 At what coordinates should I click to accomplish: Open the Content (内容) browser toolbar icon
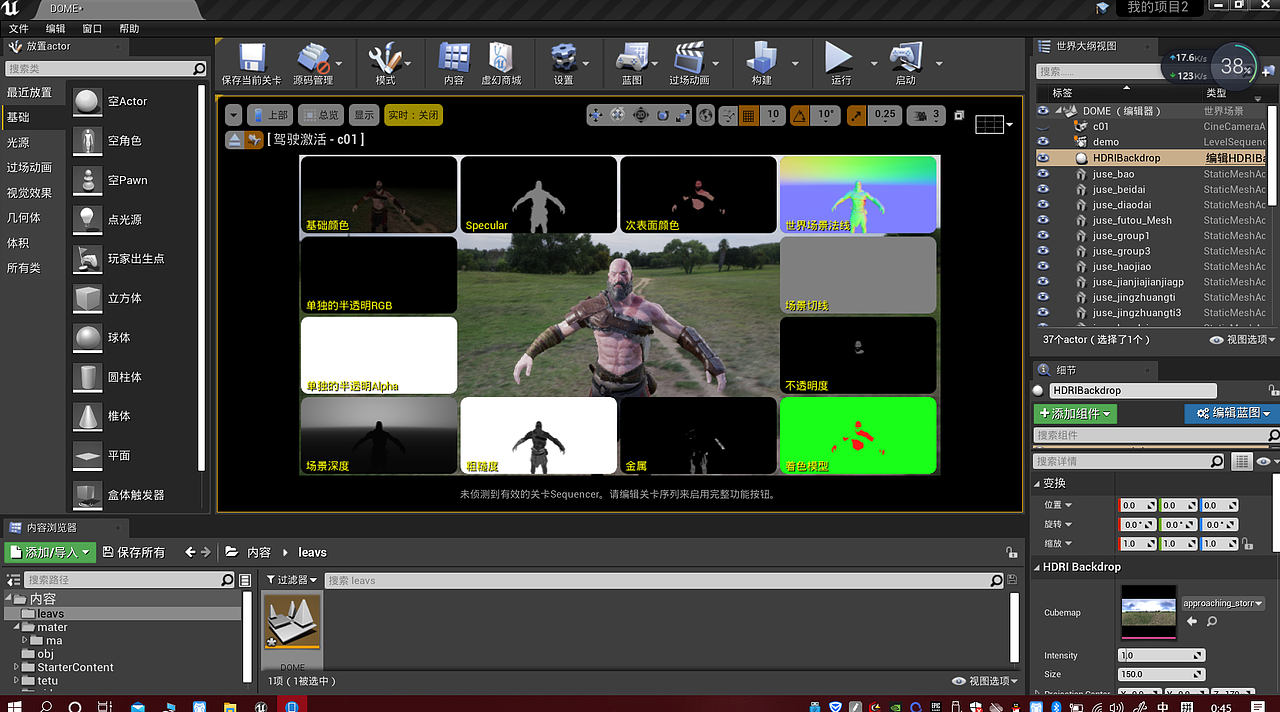[x=454, y=57]
